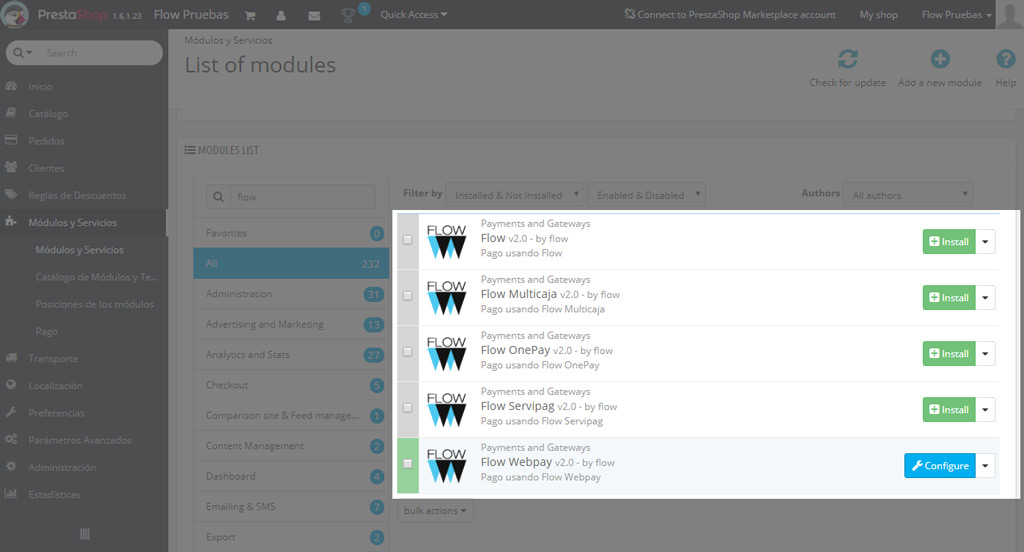1024x552 pixels.
Task: Click the Clientes people icon
Action: tap(11, 167)
